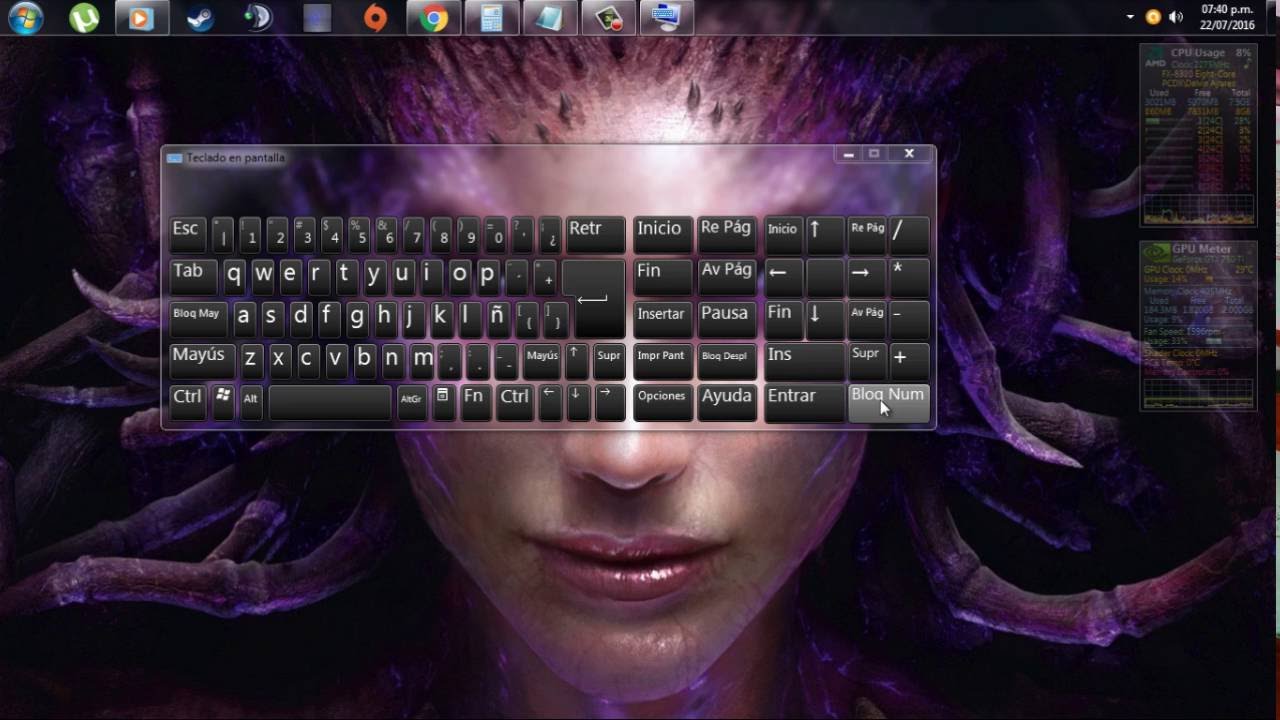Click the numpad slash divide key
The height and width of the screenshot is (720, 1280).
[x=908, y=235]
